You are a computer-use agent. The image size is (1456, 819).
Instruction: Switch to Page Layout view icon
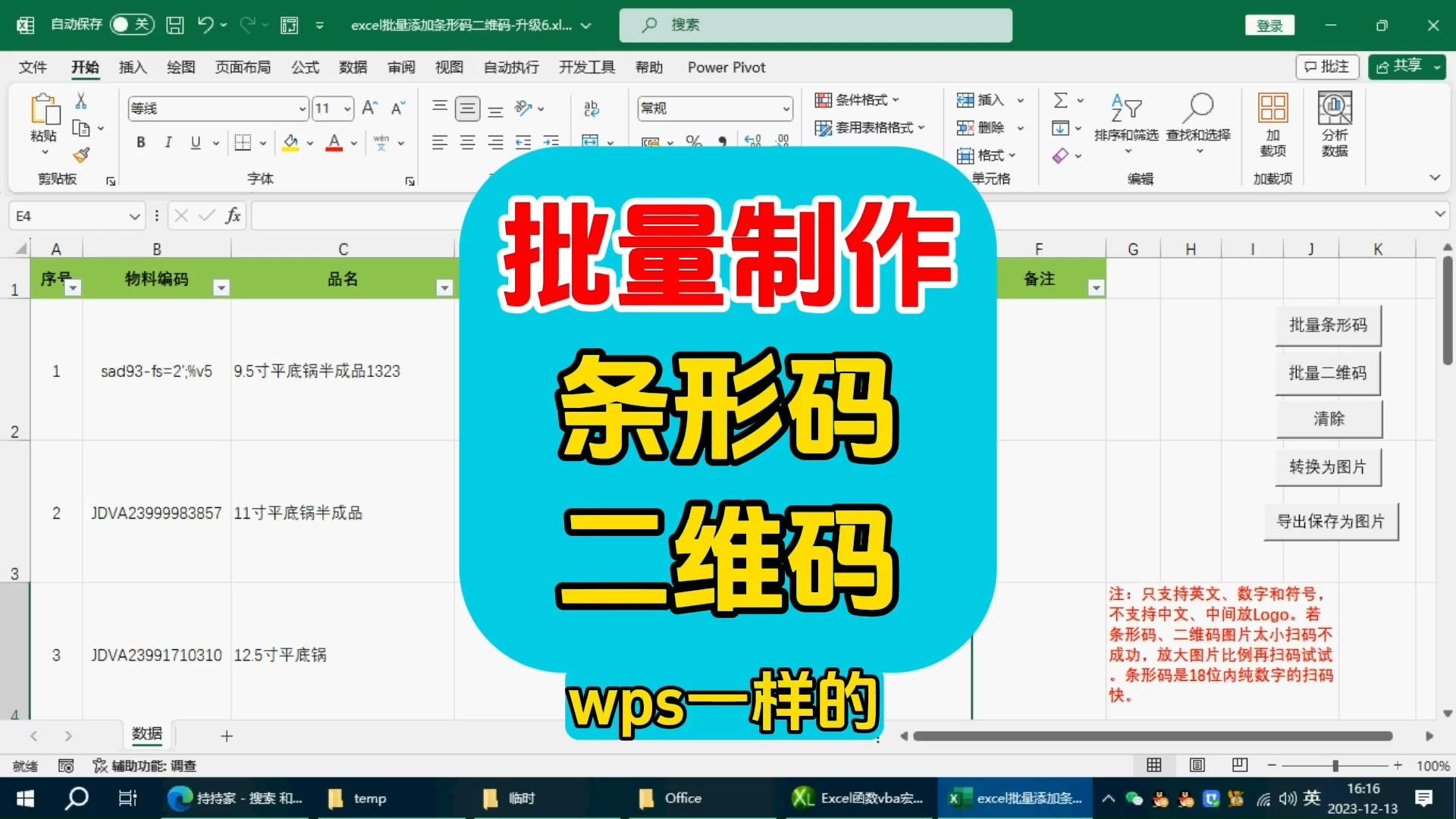[x=1197, y=766]
